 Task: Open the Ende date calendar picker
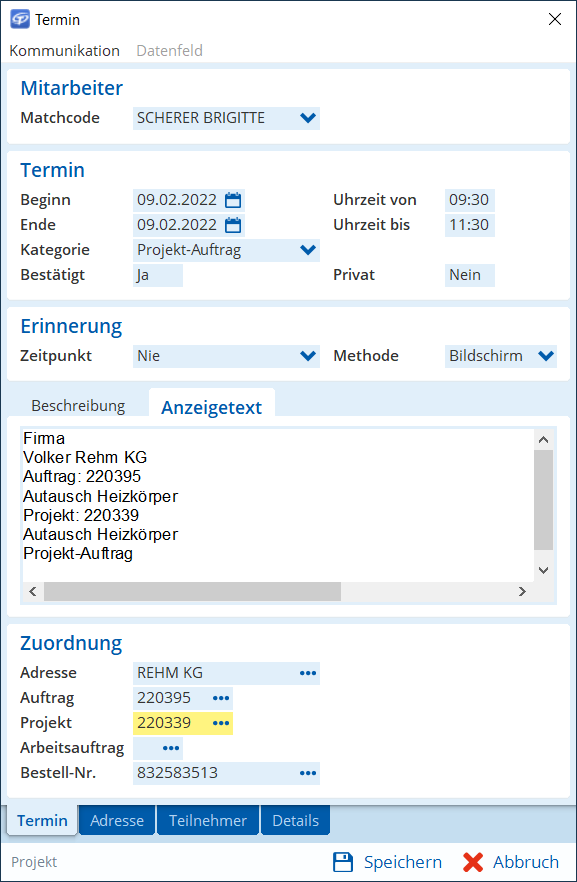pos(233,225)
